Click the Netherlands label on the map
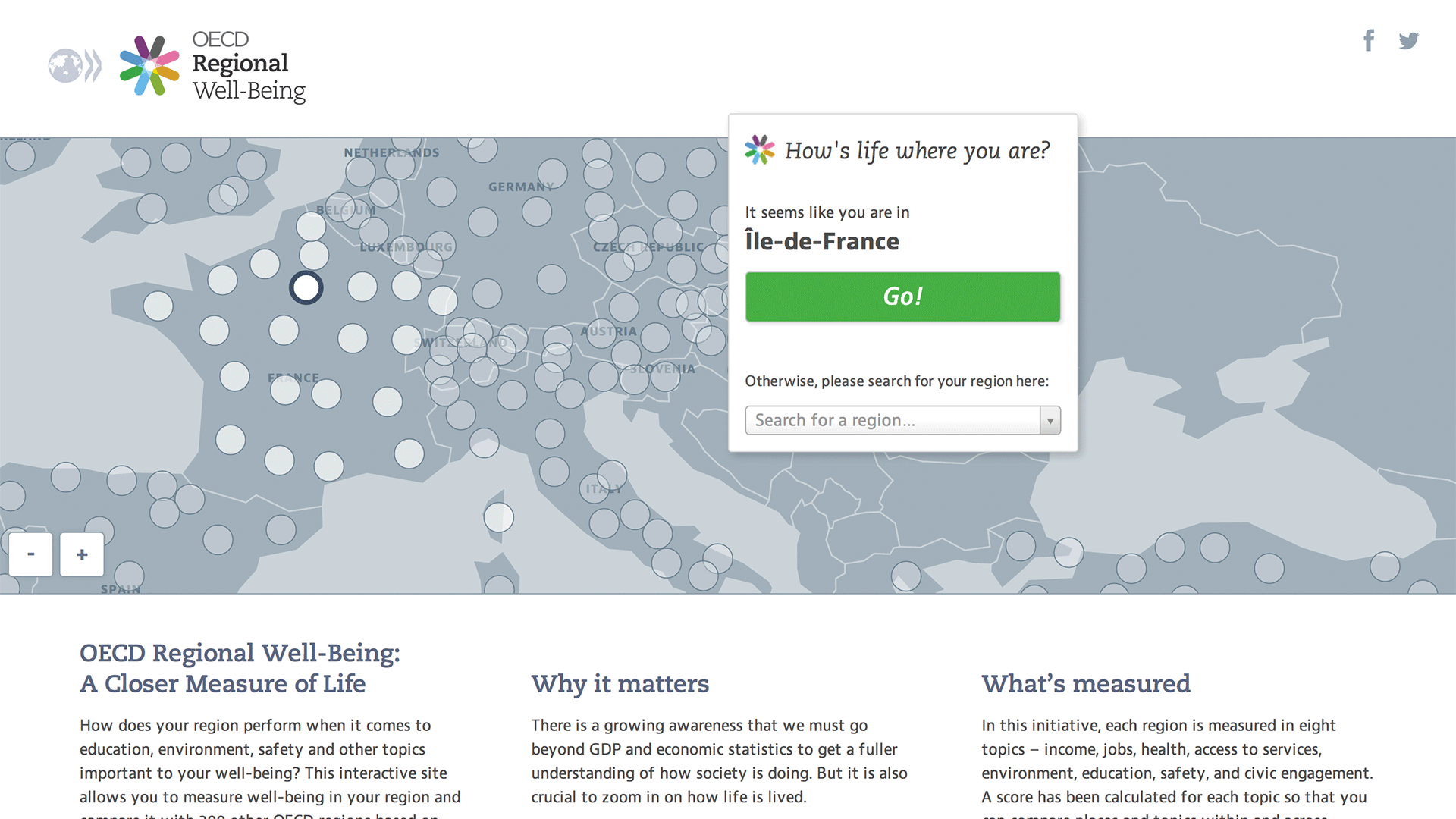The image size is (1456, 819). (391, 152)
